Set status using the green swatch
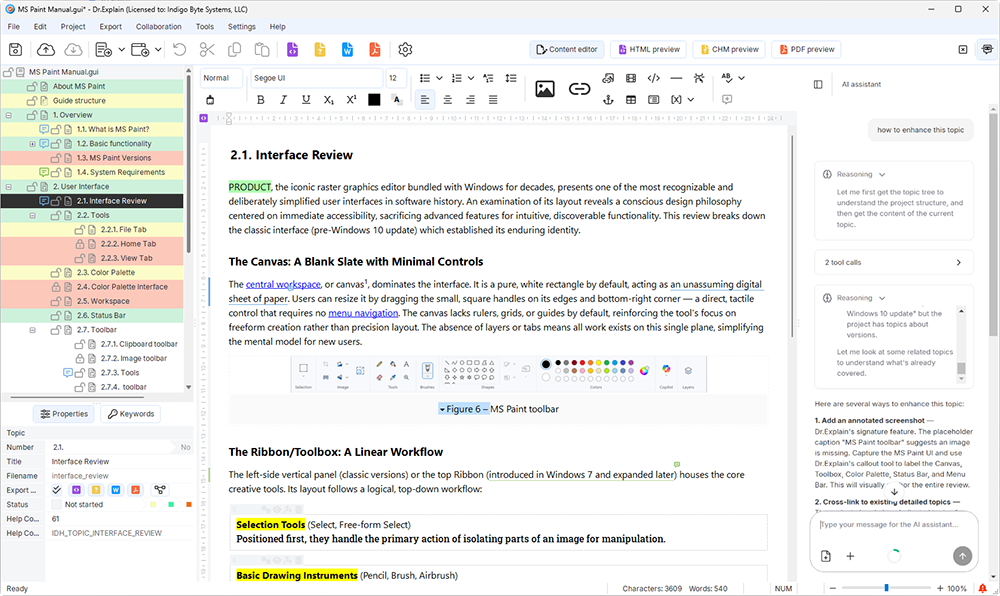This screenshot has width=1000, height=596. pos(171,504)
